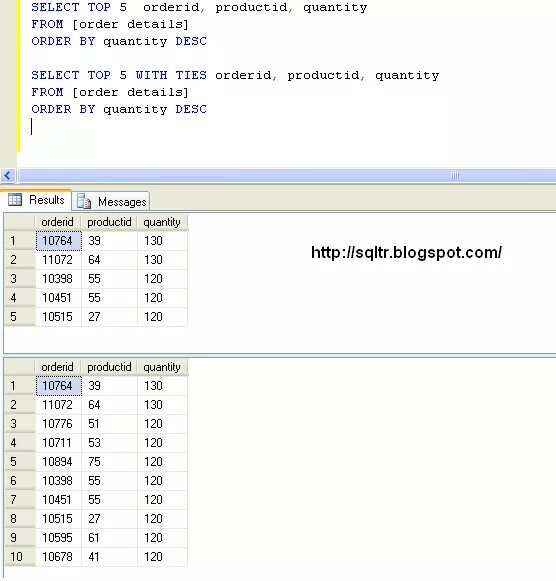Select the orderid column header in first result grid
The width and height of the screenshot is (556, 581).
pos(58,222)
